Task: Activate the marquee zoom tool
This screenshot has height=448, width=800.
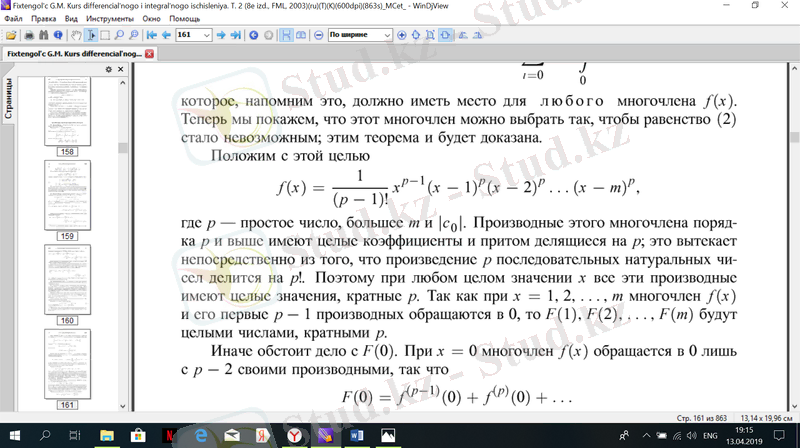Action: pyautogui.click(x=134, y=35)
